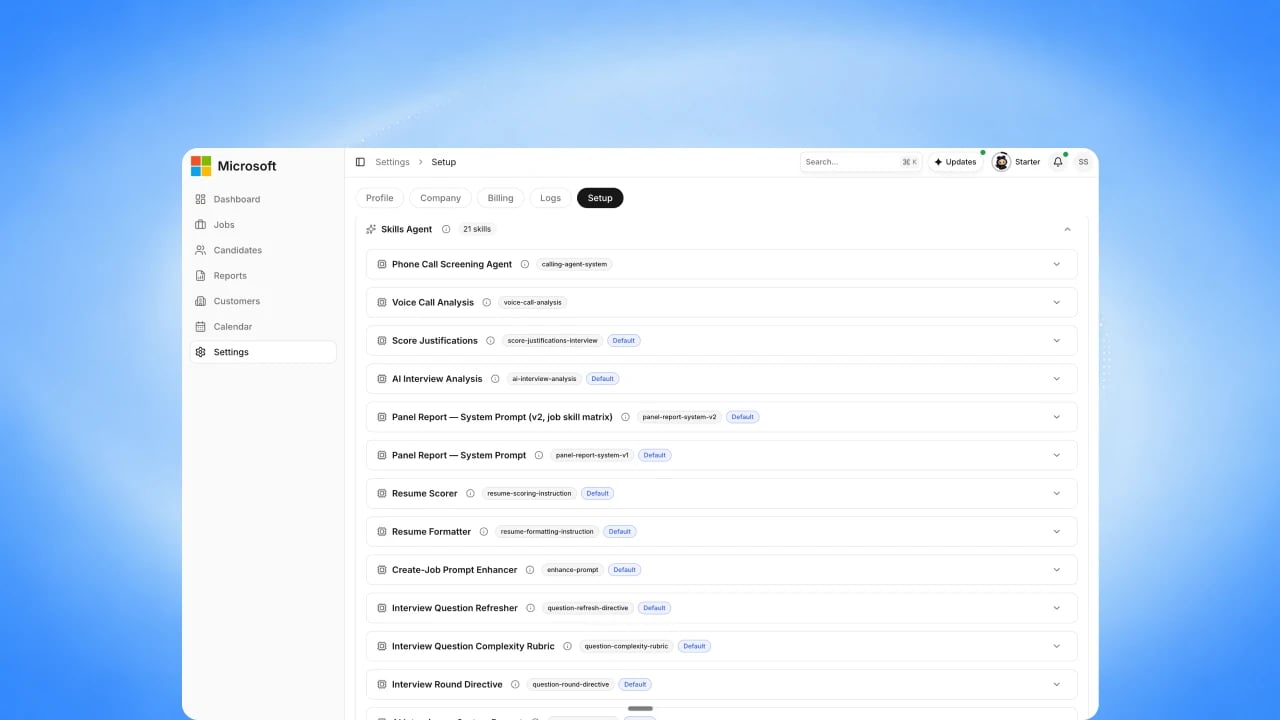Show info icon for Score Justifications
This screenshot has height=720, width=1280.
pos(490,341)
